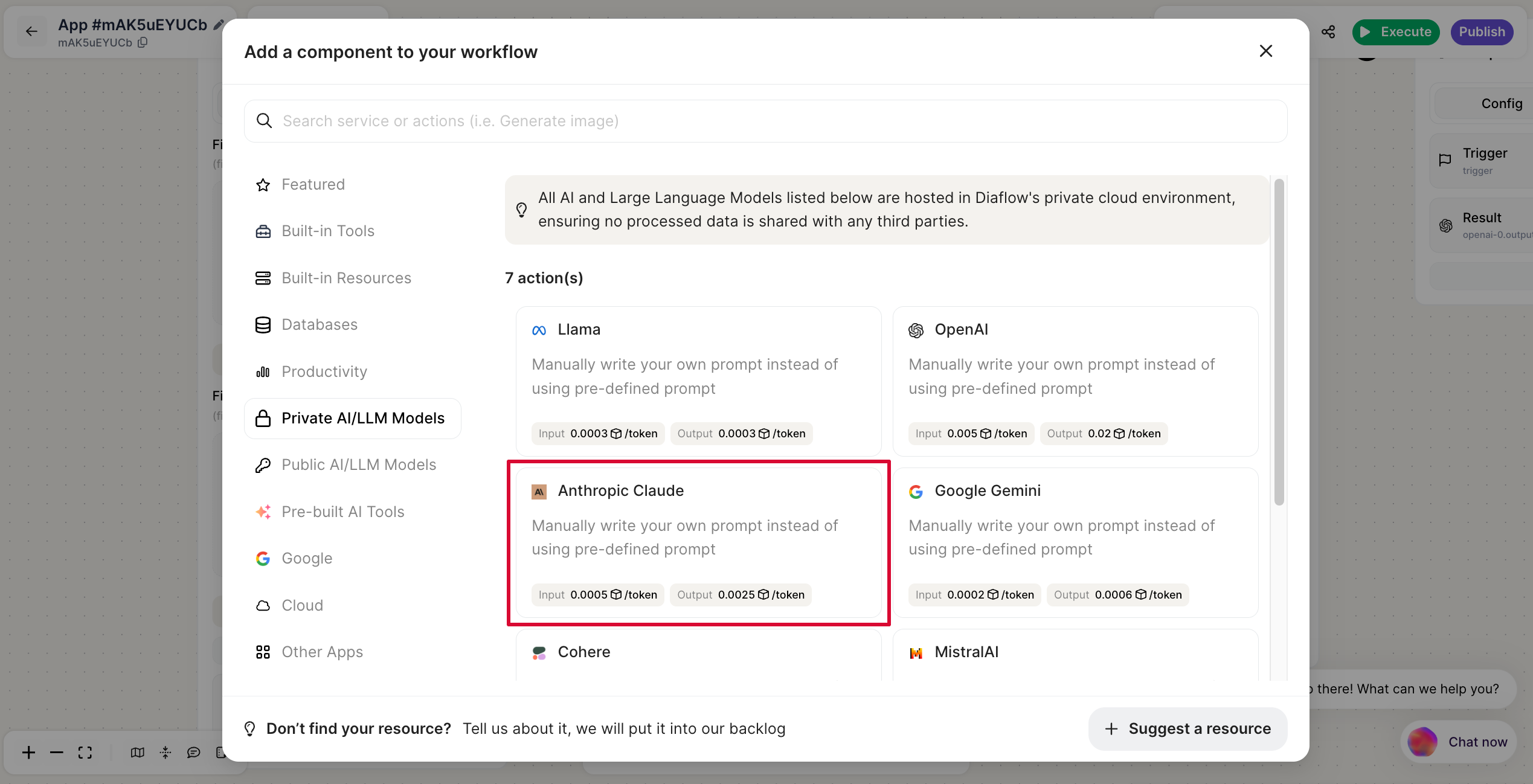
Task: Click Suggest a resource button
Action: tap(1188, 728)
